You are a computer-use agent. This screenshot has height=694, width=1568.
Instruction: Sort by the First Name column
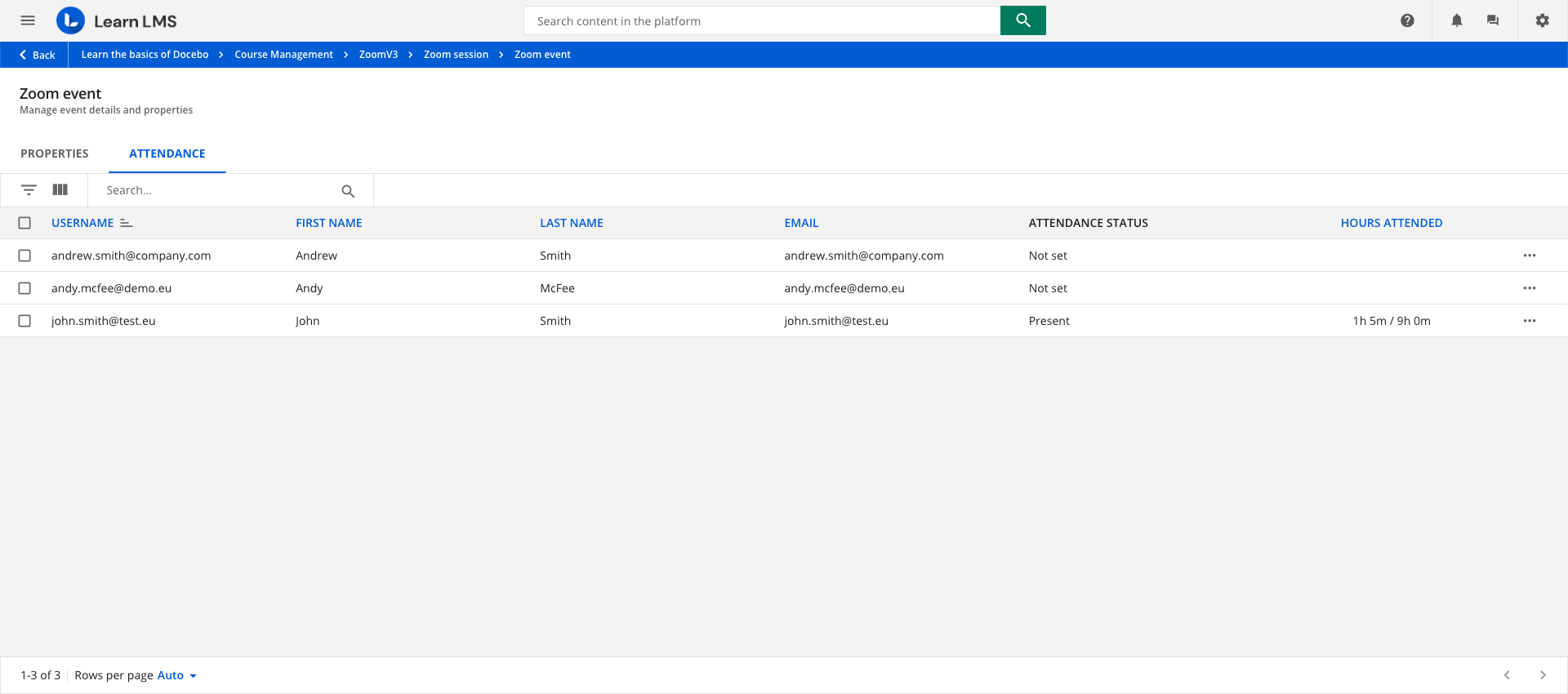coord(329,223)
